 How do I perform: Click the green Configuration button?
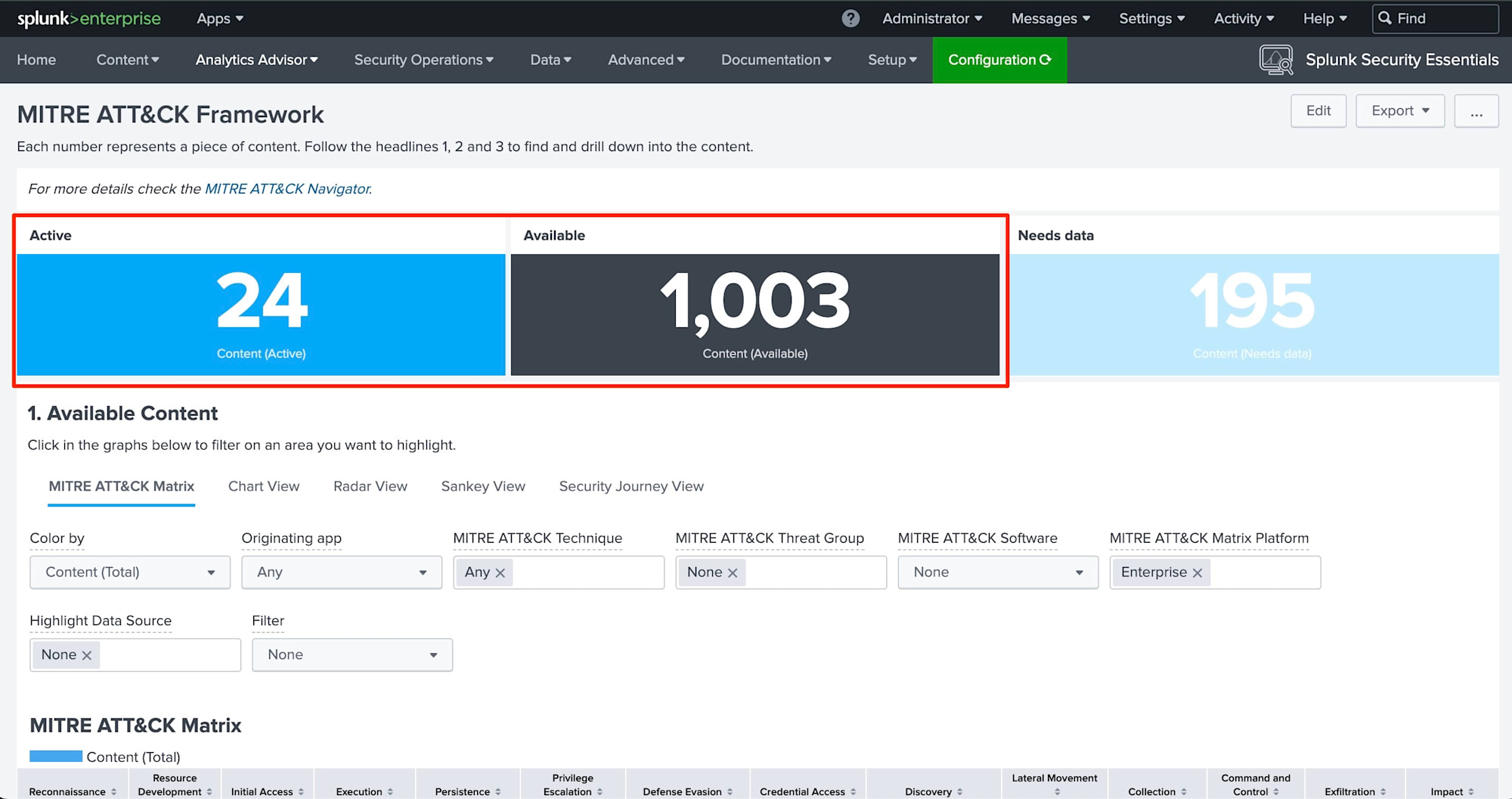(x=999, y=60)
